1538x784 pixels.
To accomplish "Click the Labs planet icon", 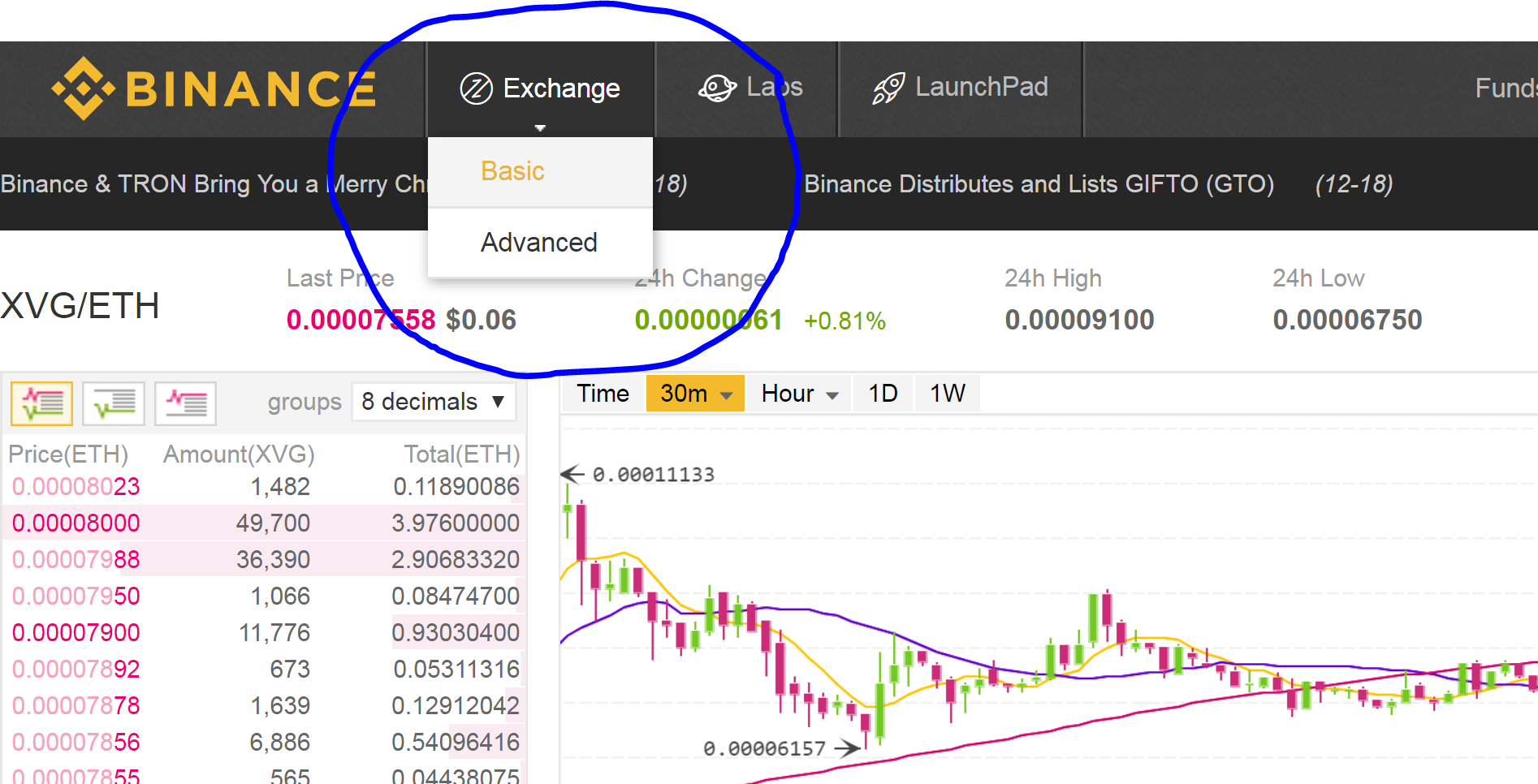I will (717, 88).
